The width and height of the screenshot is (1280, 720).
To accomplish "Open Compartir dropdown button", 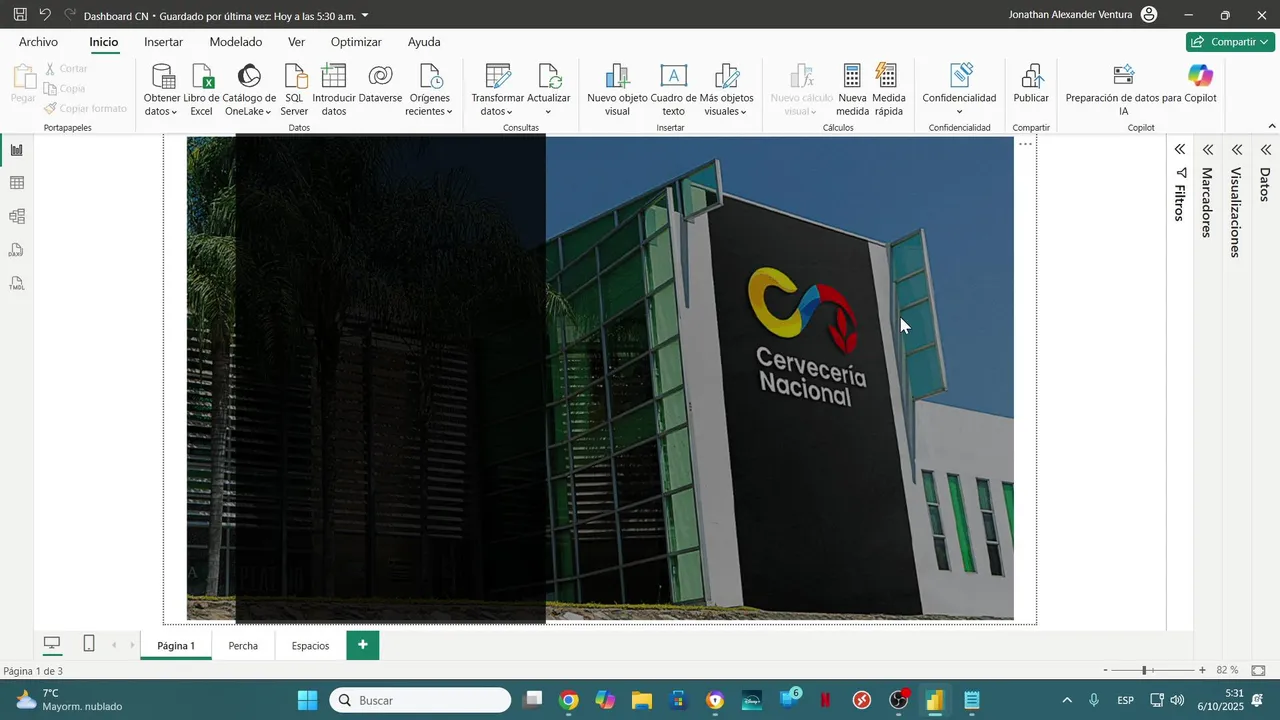I will point(1230,42).
